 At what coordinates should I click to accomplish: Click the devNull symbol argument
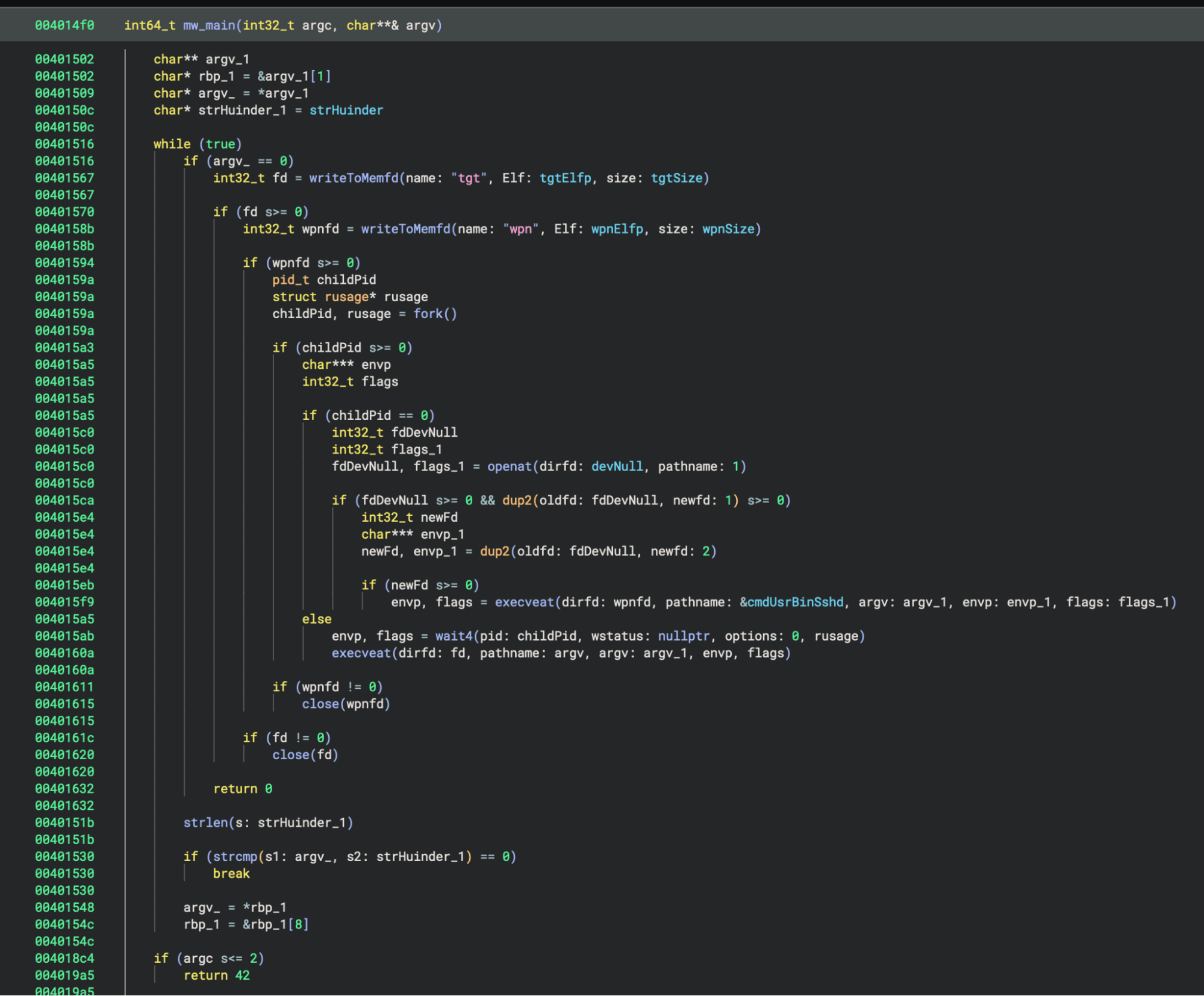click(x=616, y=466)
